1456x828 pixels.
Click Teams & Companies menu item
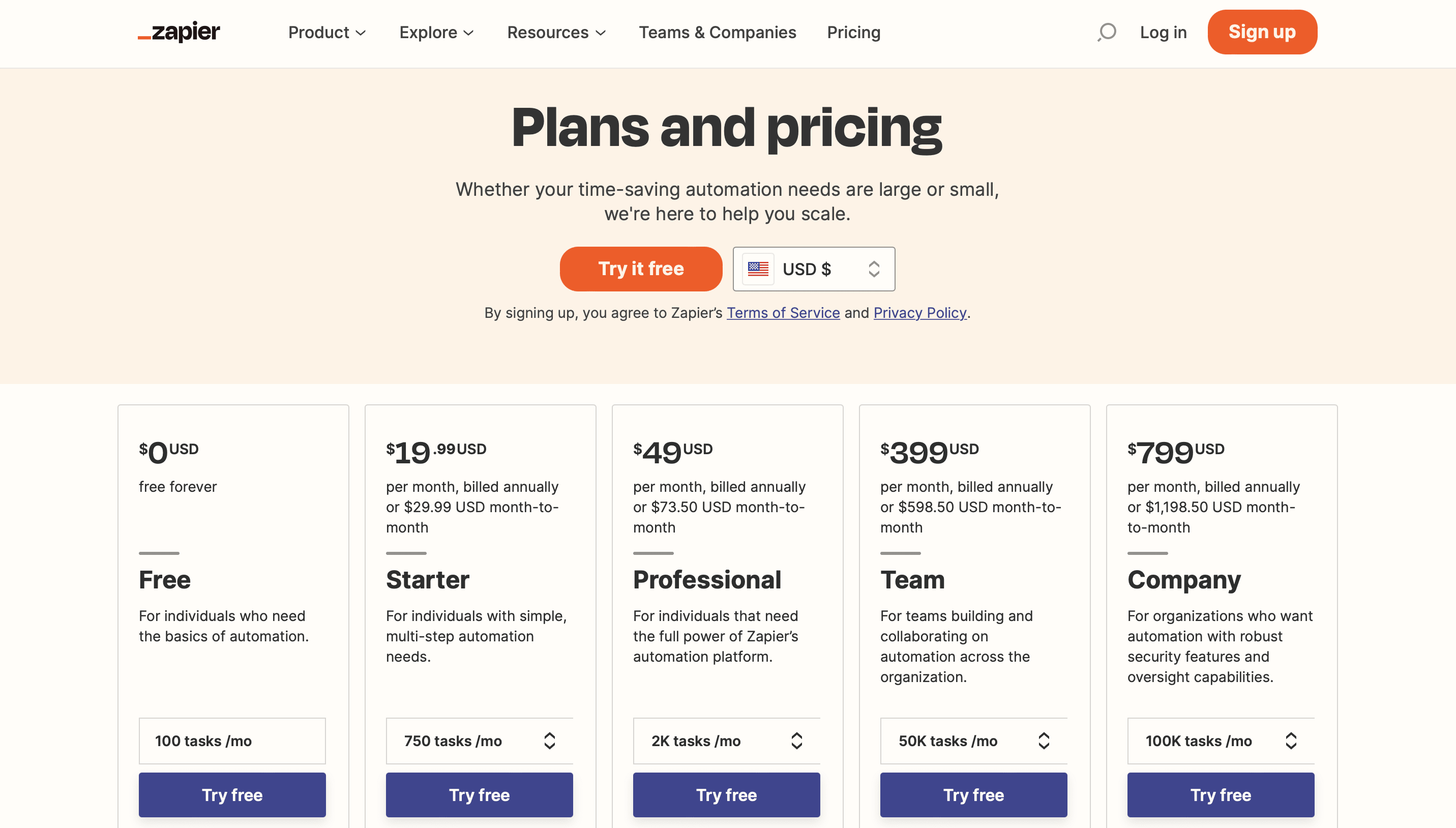[x=717, y=32]
